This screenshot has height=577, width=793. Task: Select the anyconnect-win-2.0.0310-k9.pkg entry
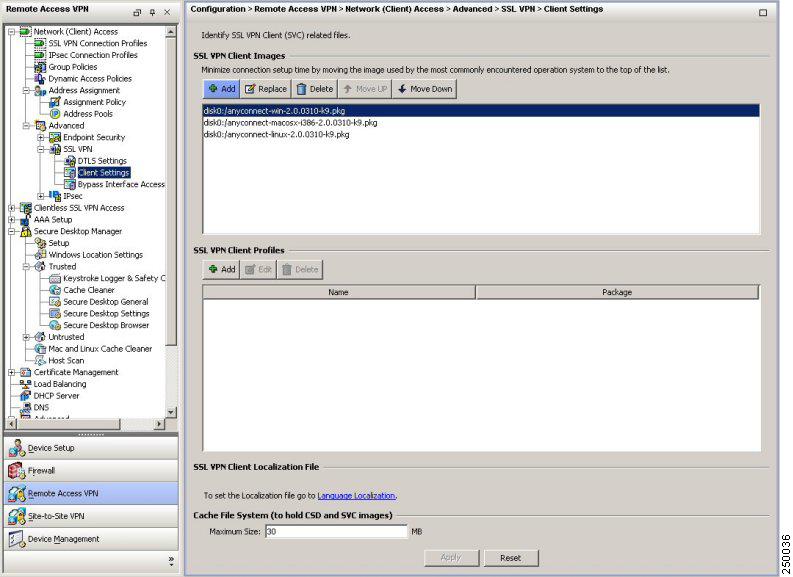[x=481, y=111]
